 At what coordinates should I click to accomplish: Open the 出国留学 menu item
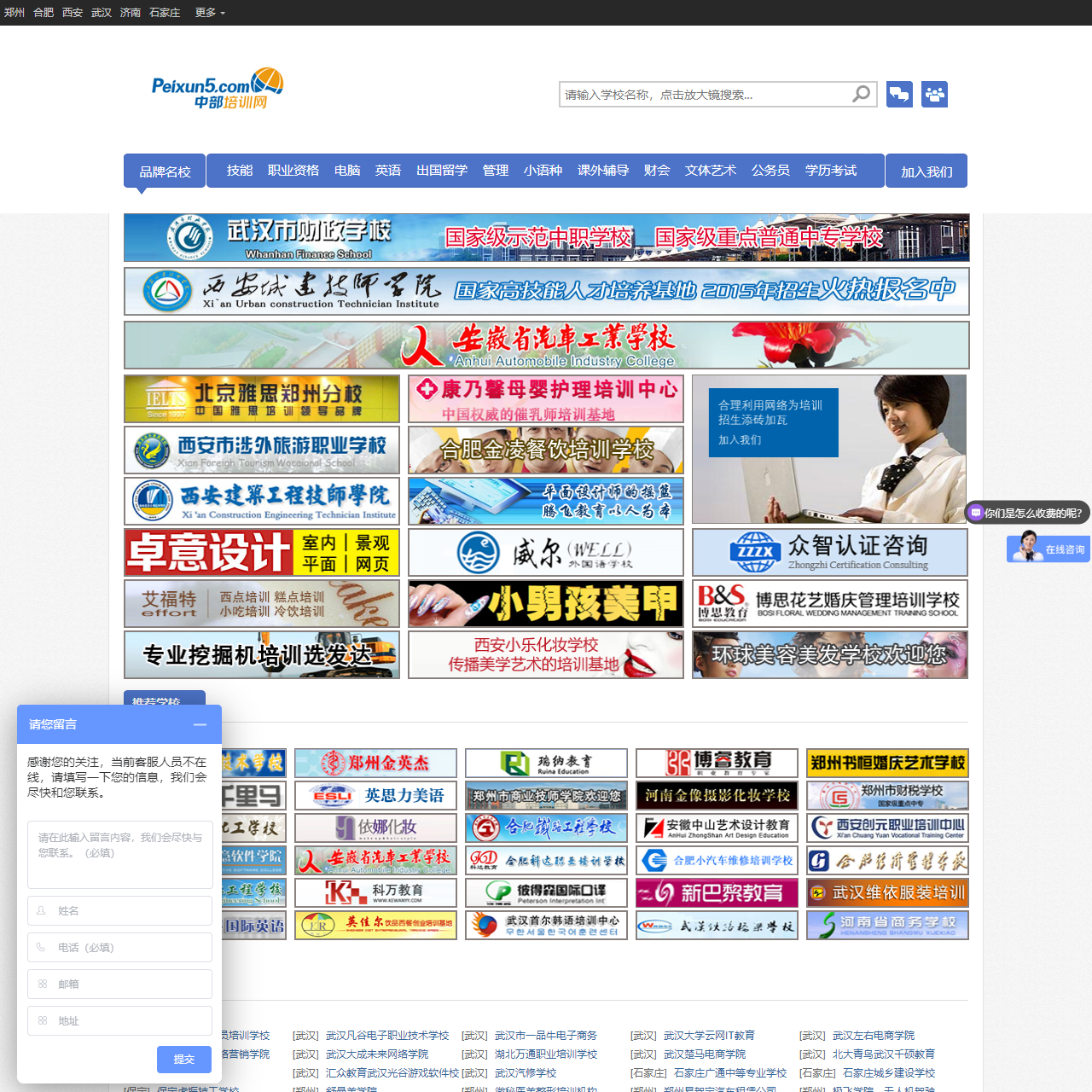442,171
